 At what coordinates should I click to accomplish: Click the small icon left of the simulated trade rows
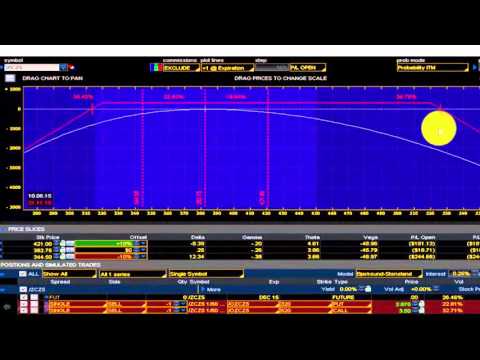7,307
